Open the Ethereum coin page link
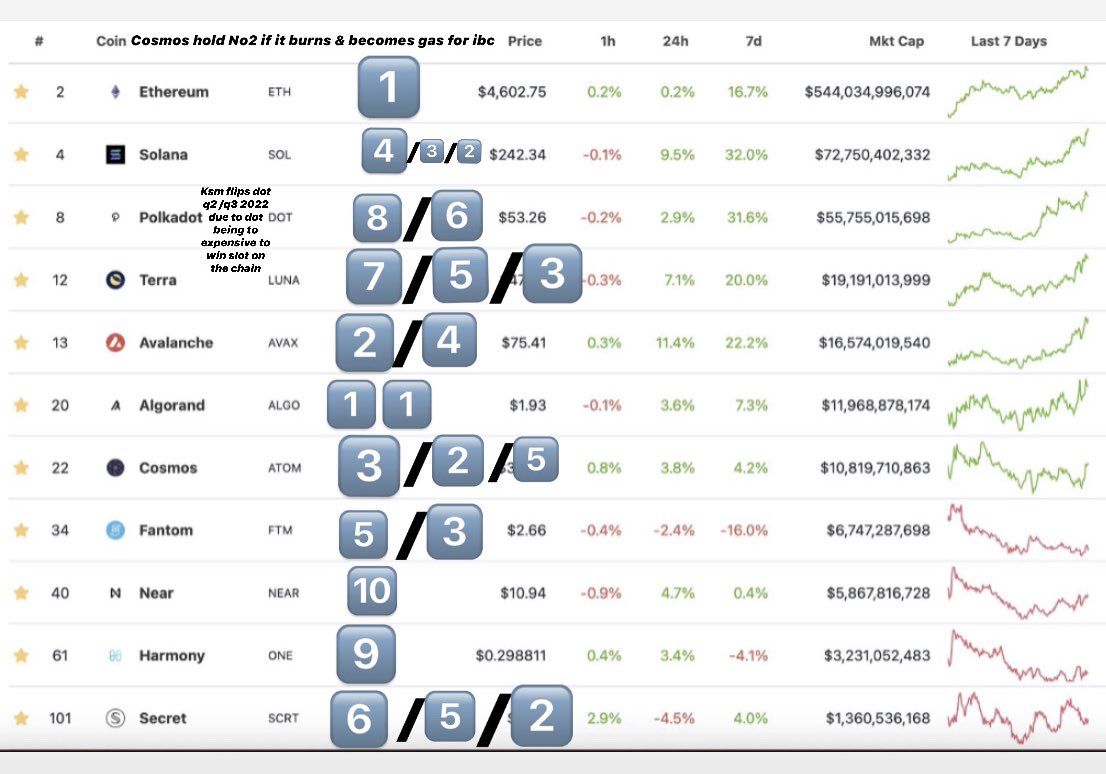 point(174,92)
